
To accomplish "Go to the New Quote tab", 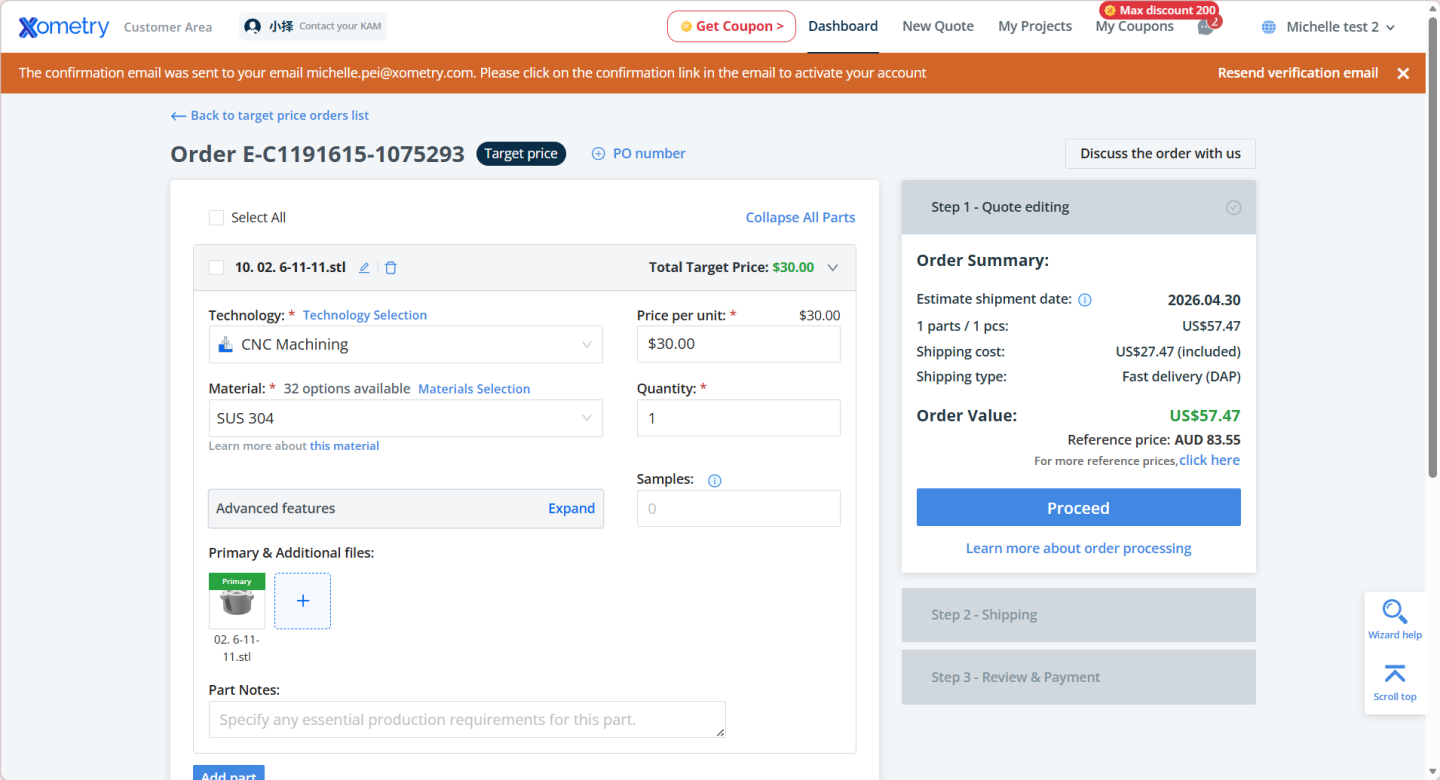I will pos(937,27).
